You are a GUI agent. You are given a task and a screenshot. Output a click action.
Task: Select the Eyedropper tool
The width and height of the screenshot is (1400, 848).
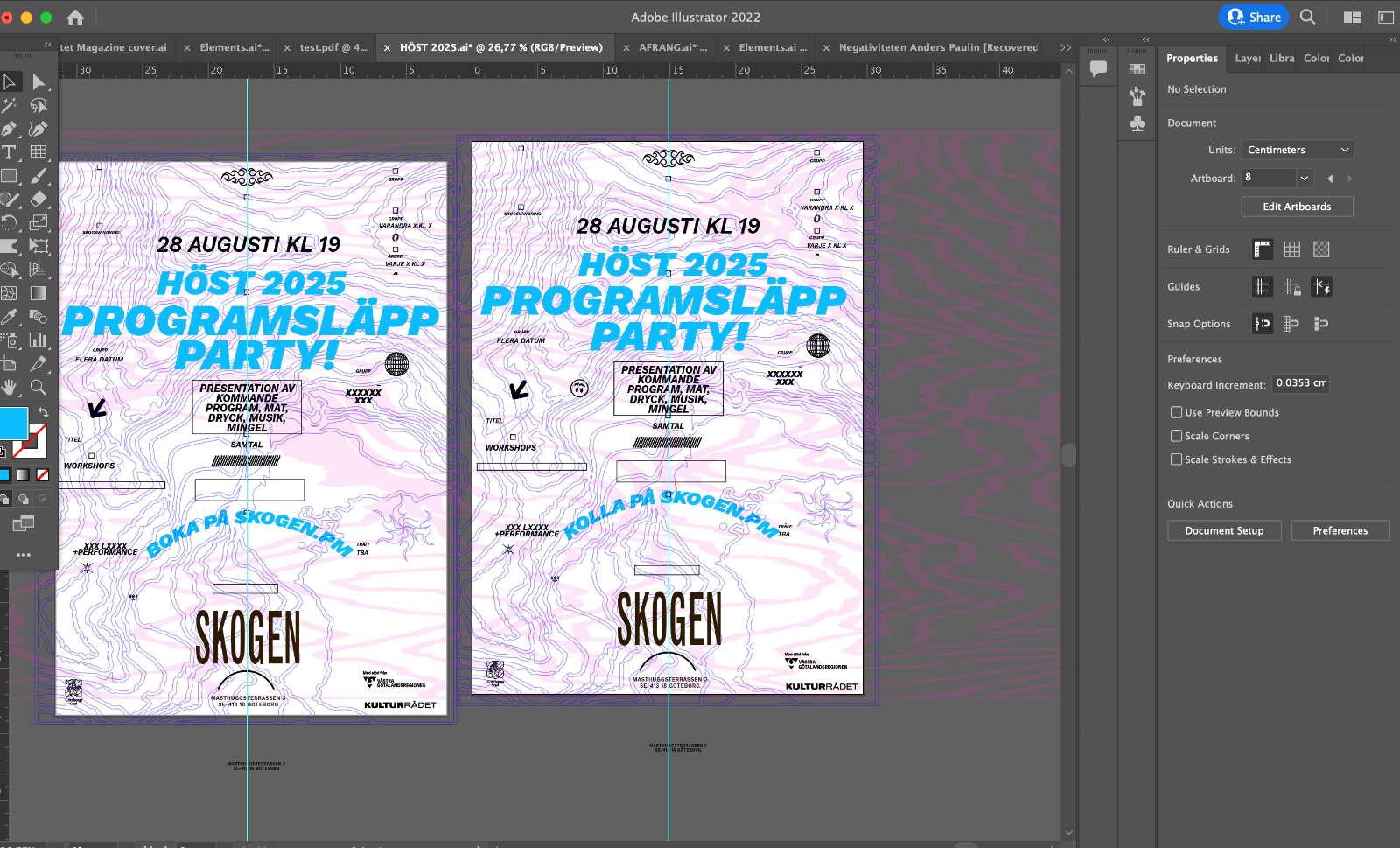(x=10, y=317)
